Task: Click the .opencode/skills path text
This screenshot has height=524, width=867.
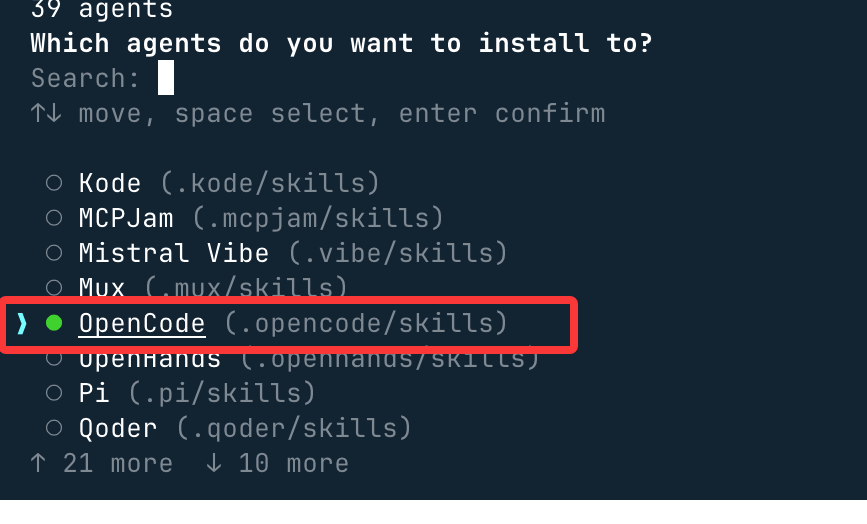Action: 366,323
